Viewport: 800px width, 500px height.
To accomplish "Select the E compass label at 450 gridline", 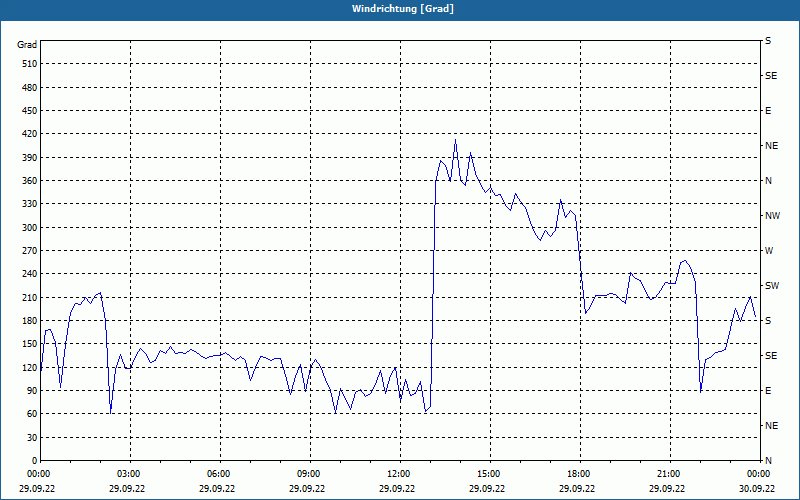I will 768,111.
